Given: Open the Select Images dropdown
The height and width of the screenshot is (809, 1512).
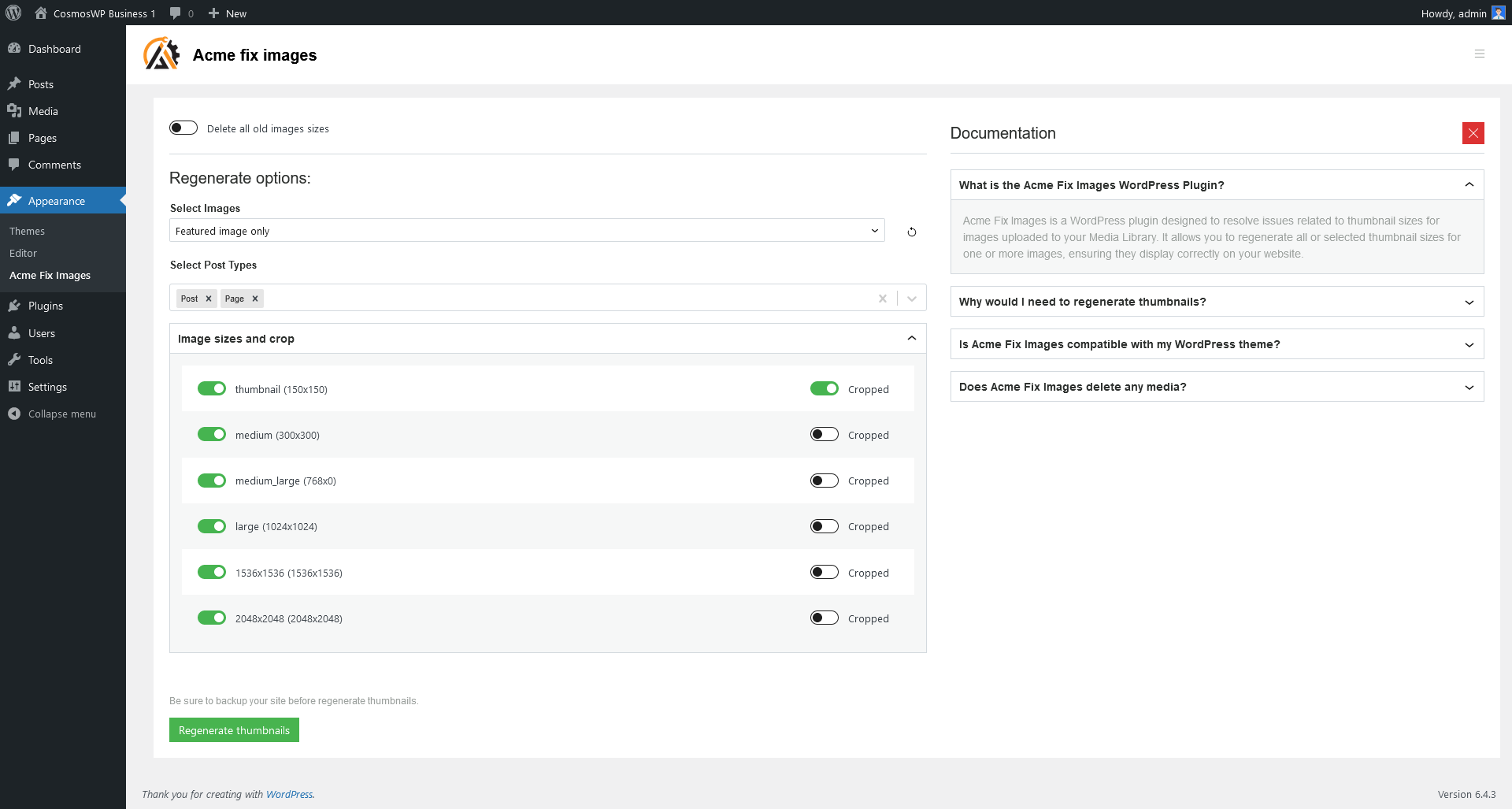Looking at the screenshot, I should (x=527, y=231).
